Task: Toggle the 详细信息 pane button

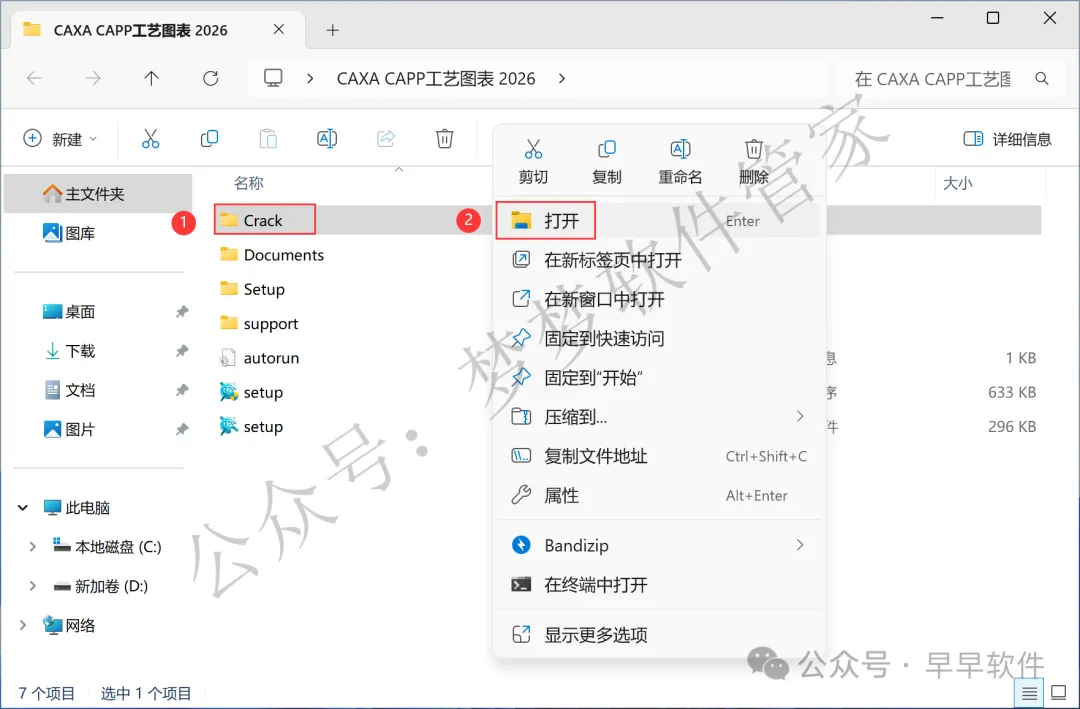Action: 1007,139
